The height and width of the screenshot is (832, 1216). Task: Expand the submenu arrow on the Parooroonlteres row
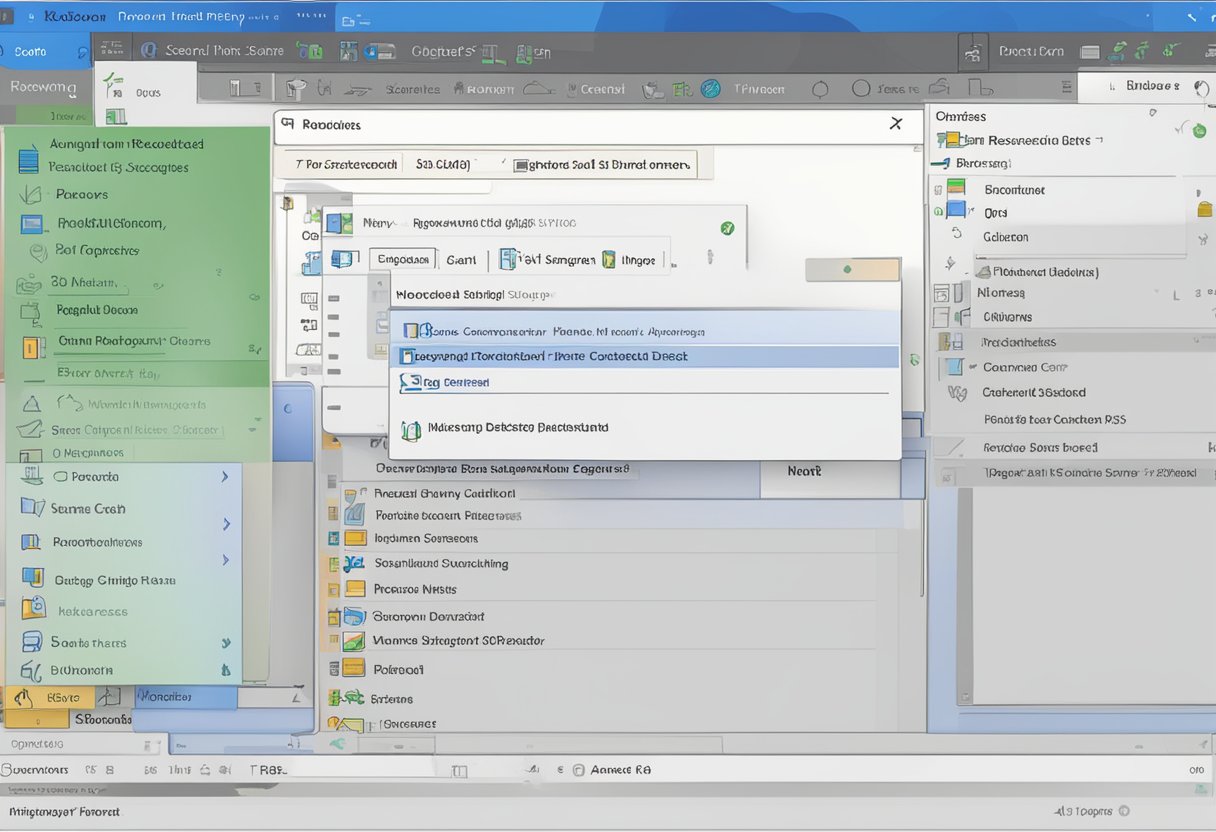[226, 560]
